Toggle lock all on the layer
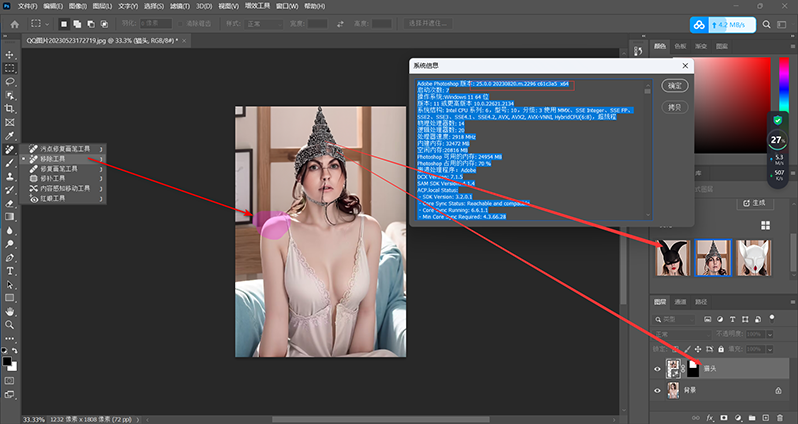This screenshot has width=798, height=424. click(x=721, y=349)
